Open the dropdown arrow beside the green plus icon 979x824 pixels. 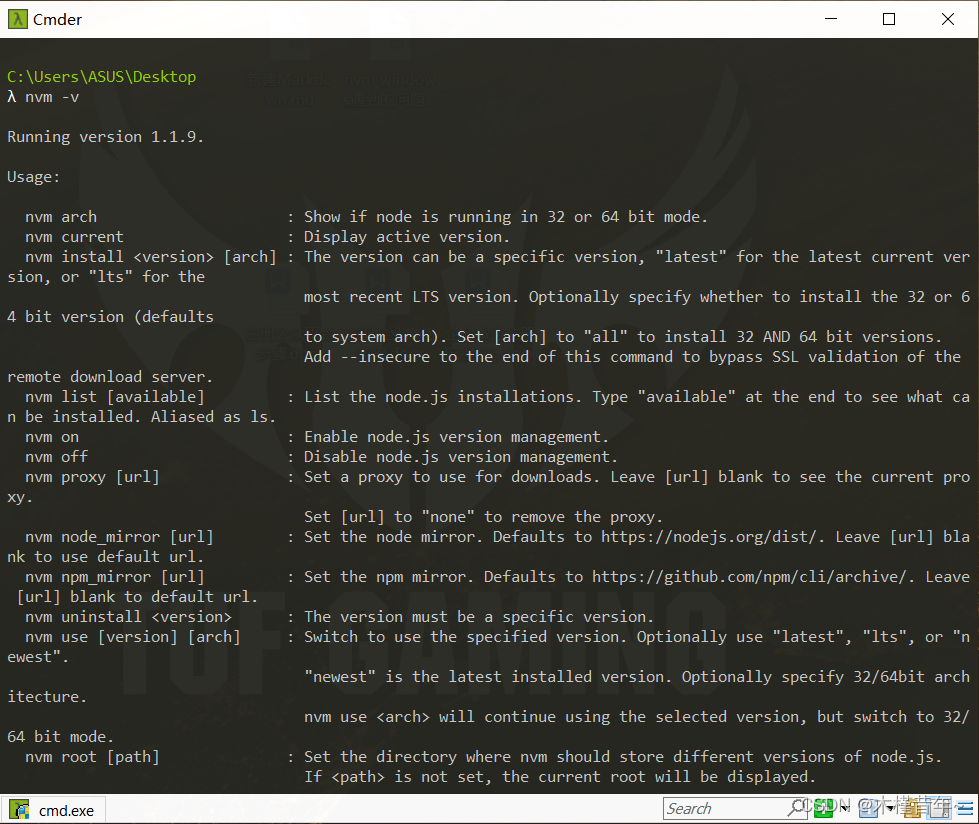click(x=845, y=808)
